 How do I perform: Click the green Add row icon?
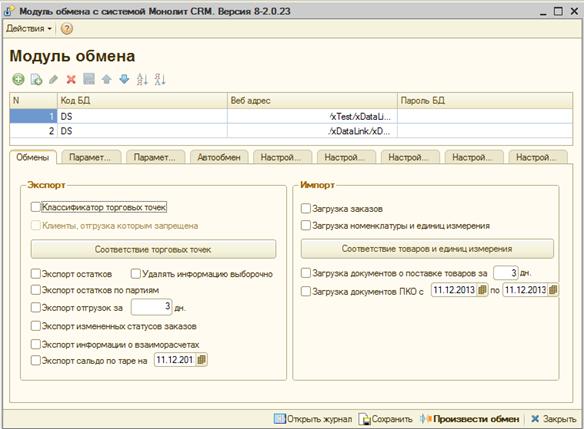click(x=18, y=79)
